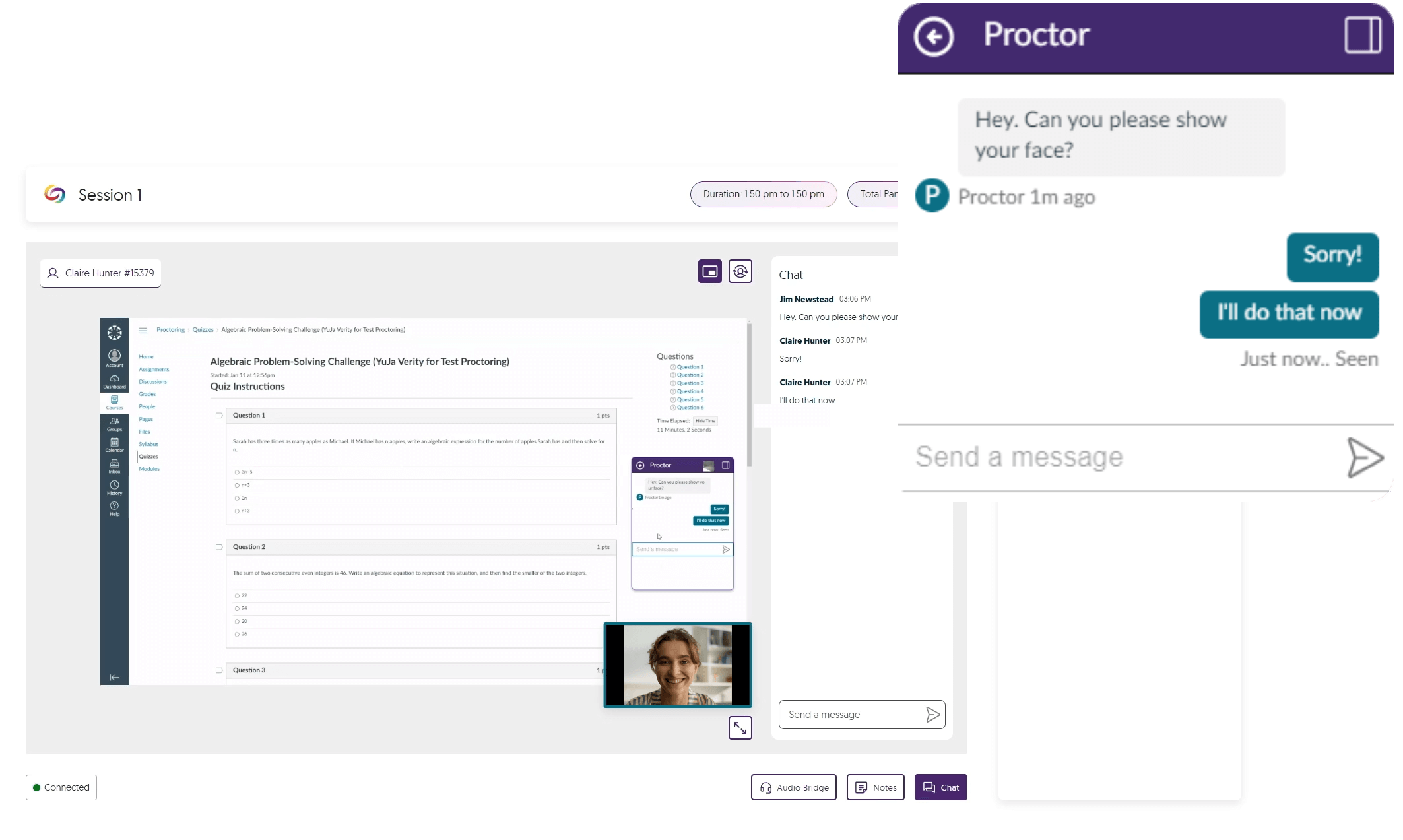1403x840 pixels.
Task: Click the Duration 1:50 pm pill
Action: pyautogui.click(x=764, y=194)
